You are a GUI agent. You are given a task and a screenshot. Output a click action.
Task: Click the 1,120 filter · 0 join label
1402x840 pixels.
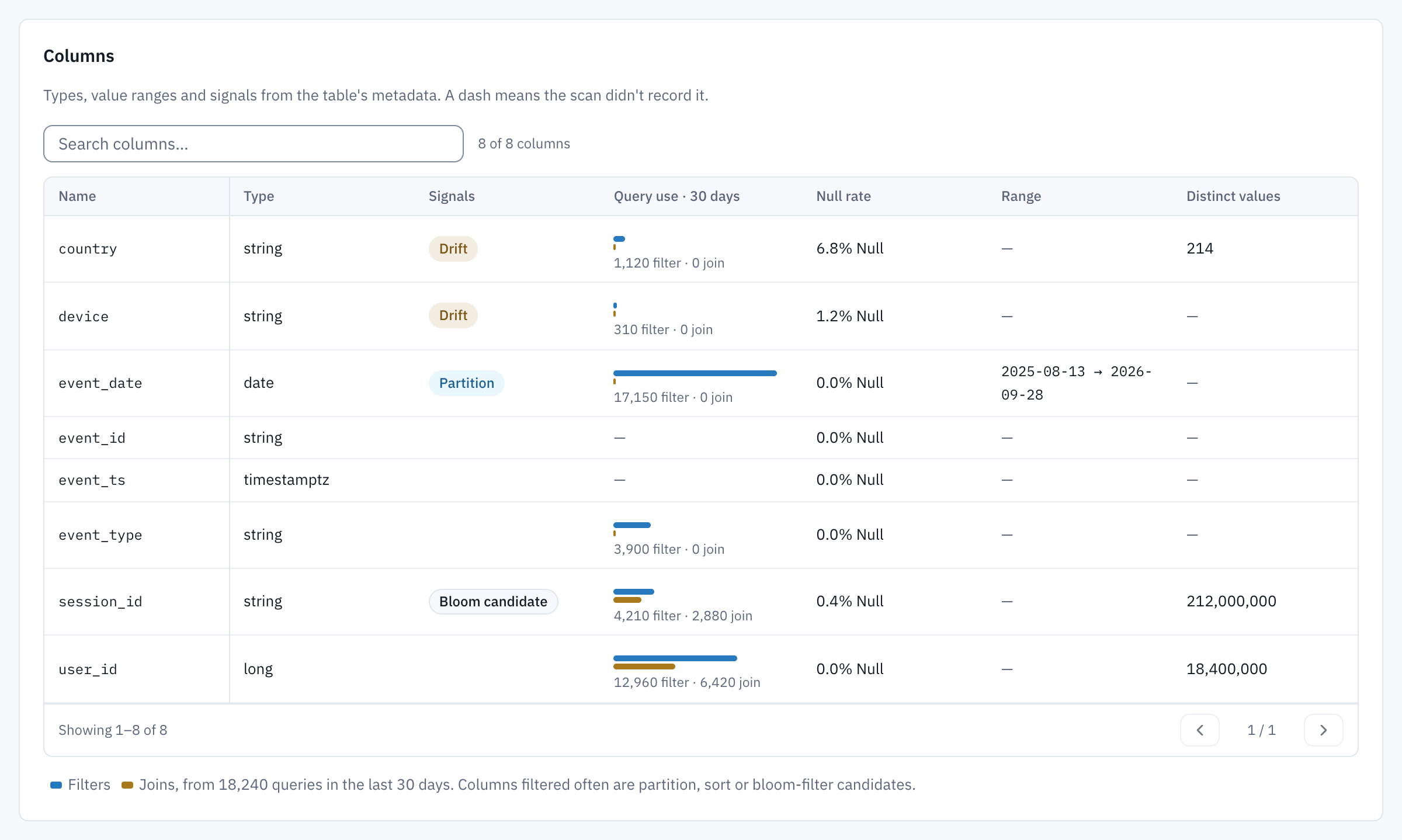tap(669, 263)
